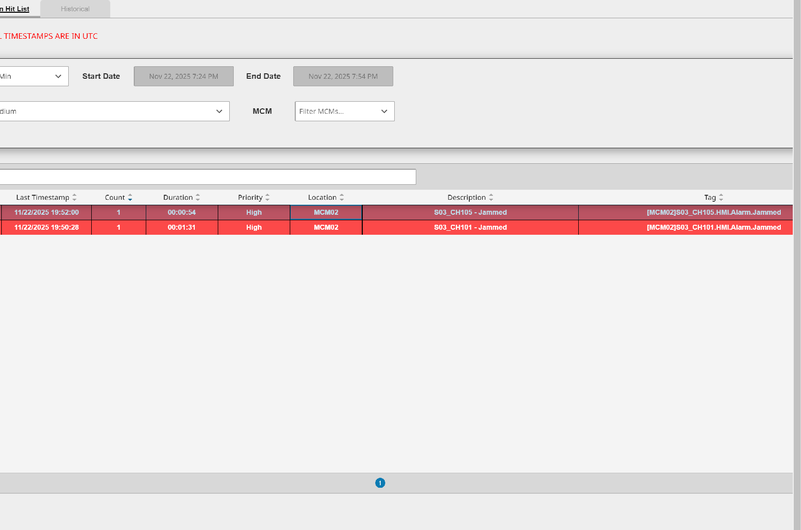Click the 00:00:54 duration cell
Screen dimensions: 801x530
coord(181,212)
